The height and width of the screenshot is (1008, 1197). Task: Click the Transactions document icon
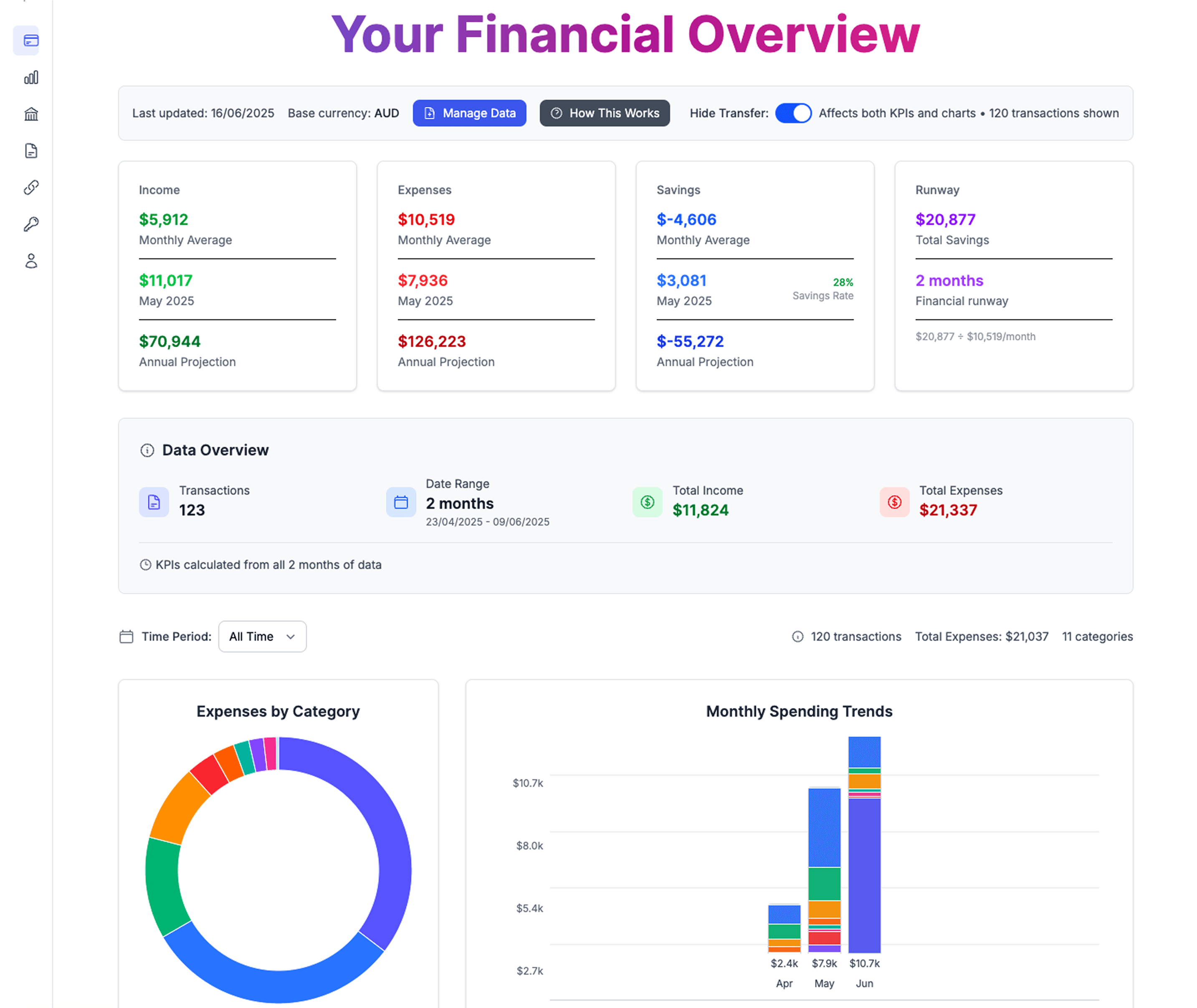click(154, 502)
